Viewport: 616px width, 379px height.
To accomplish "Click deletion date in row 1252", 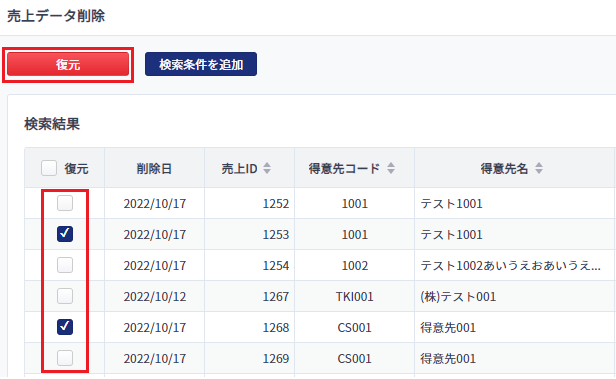I will [x=155, y=203].
